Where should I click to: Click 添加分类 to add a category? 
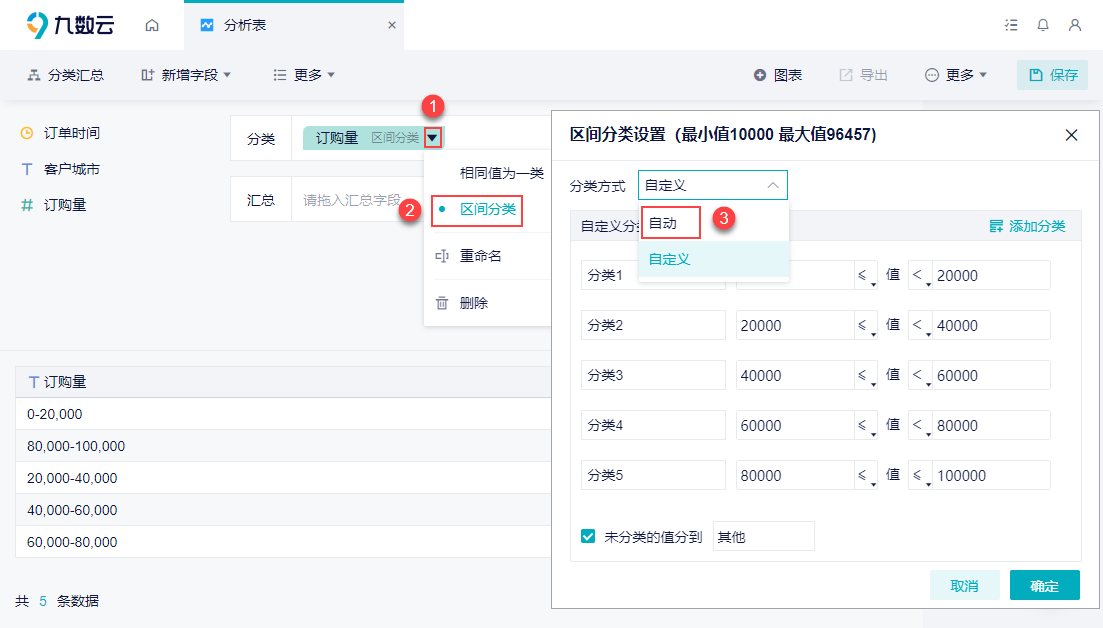pos(1027,226)
